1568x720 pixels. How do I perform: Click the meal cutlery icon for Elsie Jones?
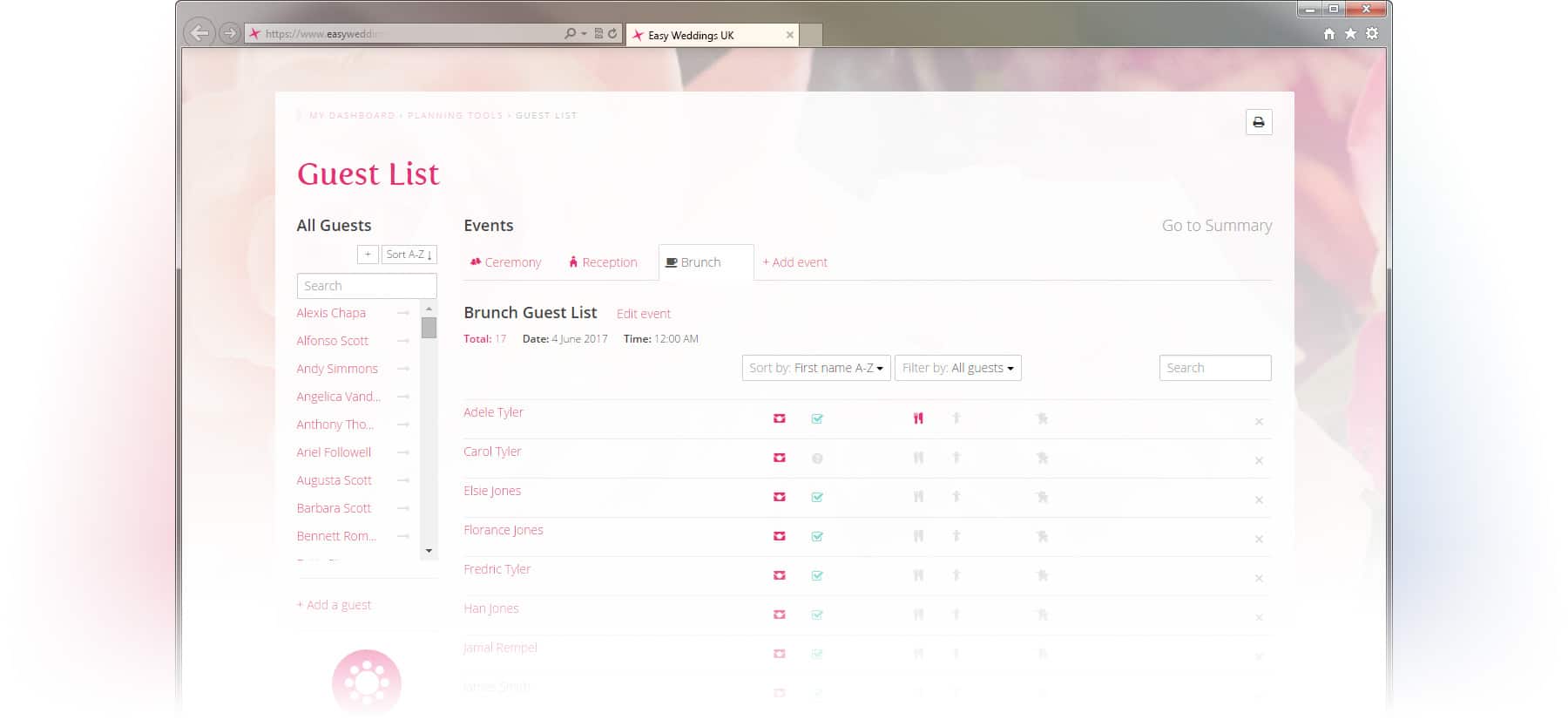pos(918,497)
